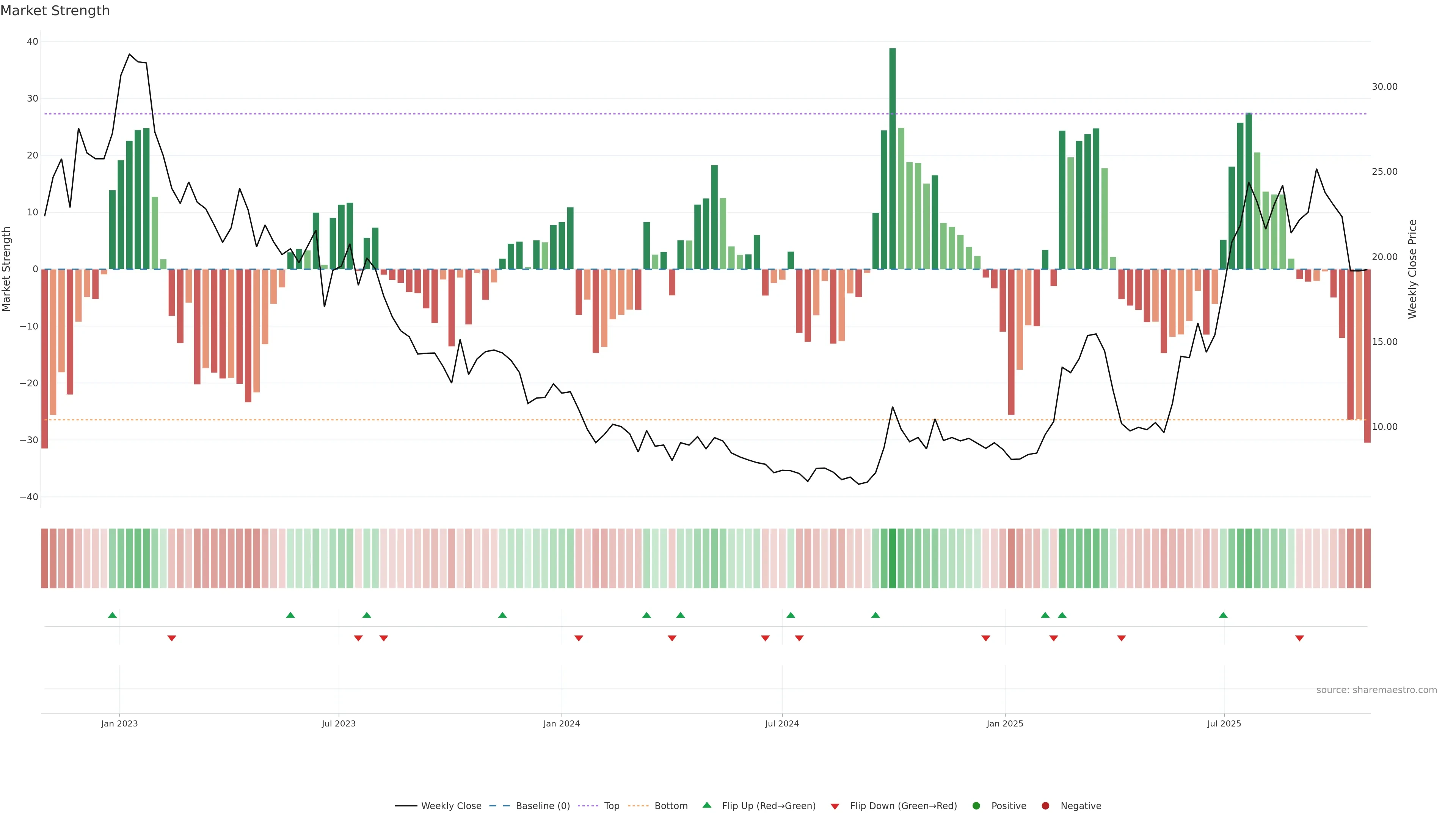Click the Negative red circle legend icon

1045,806
